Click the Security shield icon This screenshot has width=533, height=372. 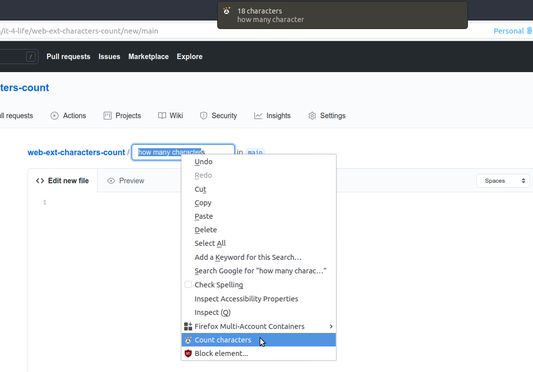[x=203, y=116]
